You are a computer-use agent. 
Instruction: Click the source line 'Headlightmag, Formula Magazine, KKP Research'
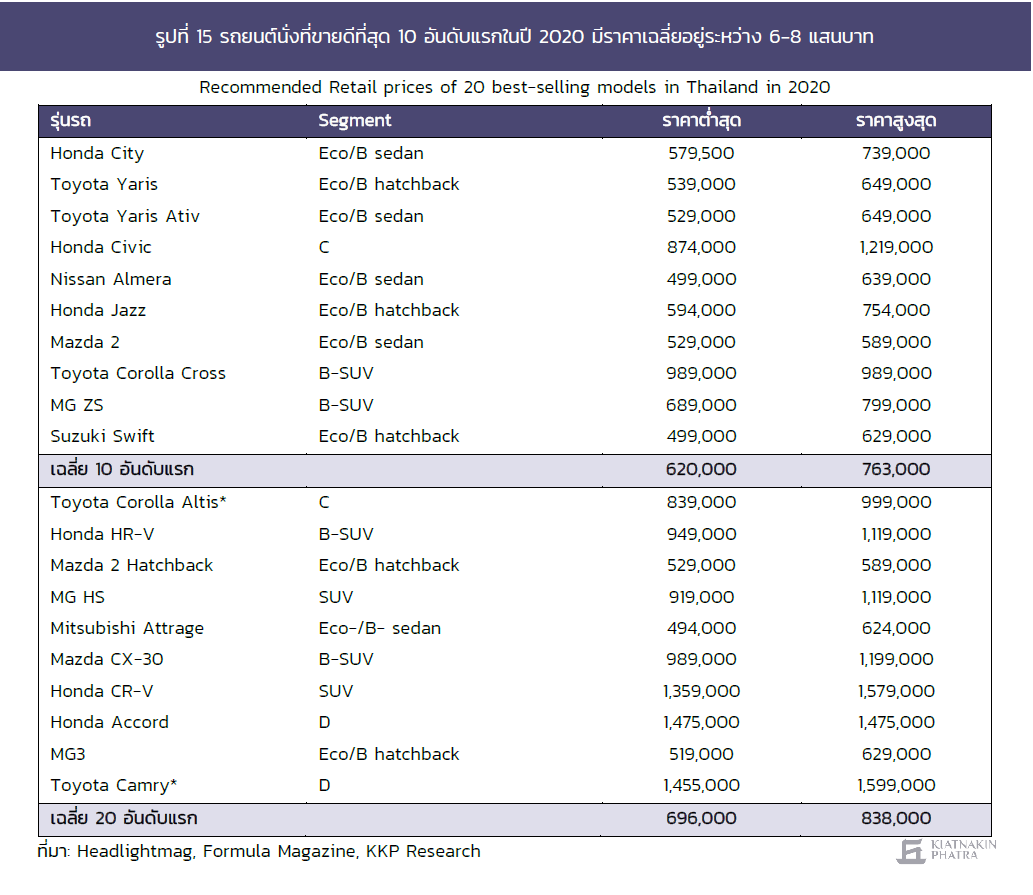click(279, 852)
